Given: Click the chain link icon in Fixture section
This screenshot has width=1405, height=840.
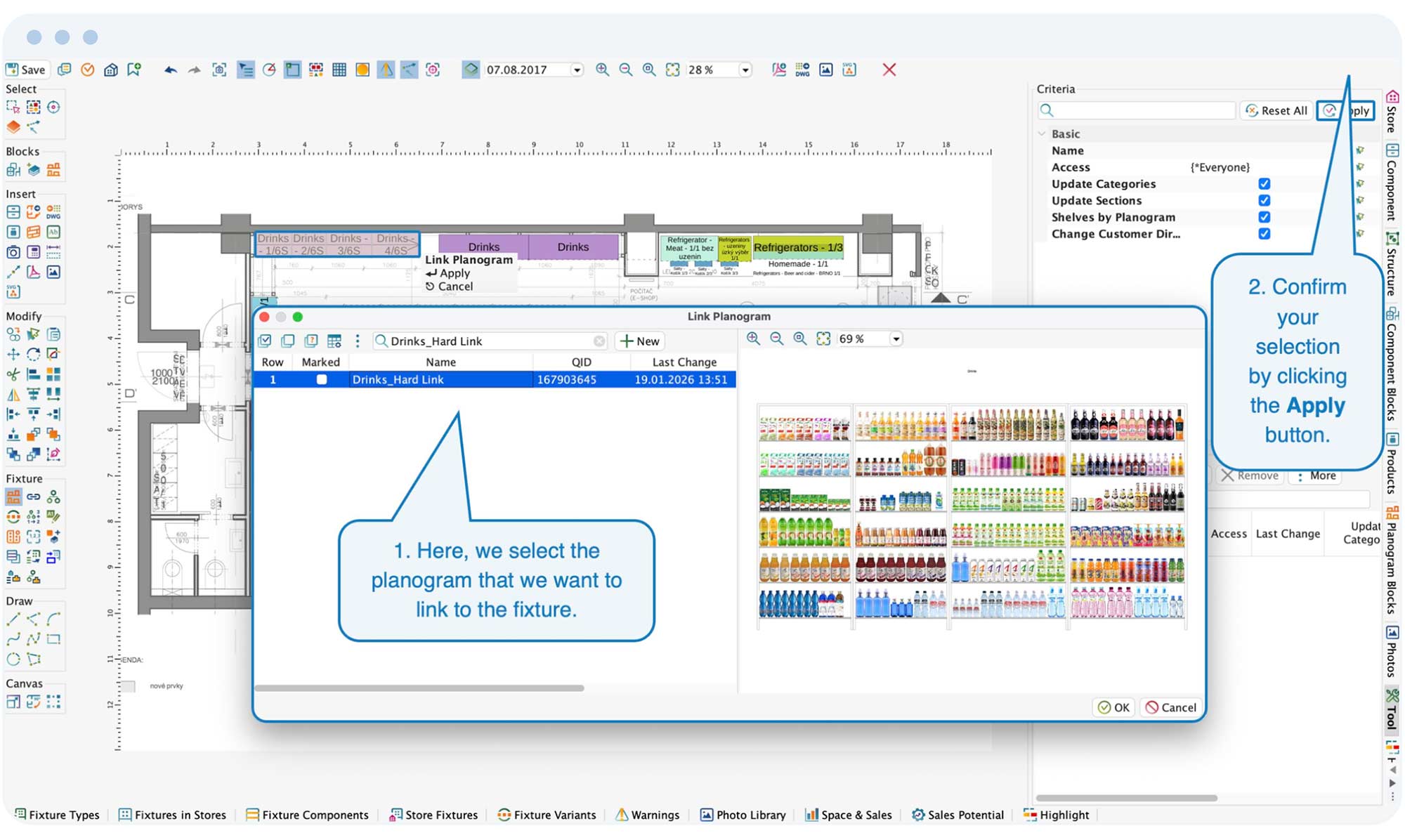Looking at the screenshot, I should pyautogui.click(x=33, y=497).
